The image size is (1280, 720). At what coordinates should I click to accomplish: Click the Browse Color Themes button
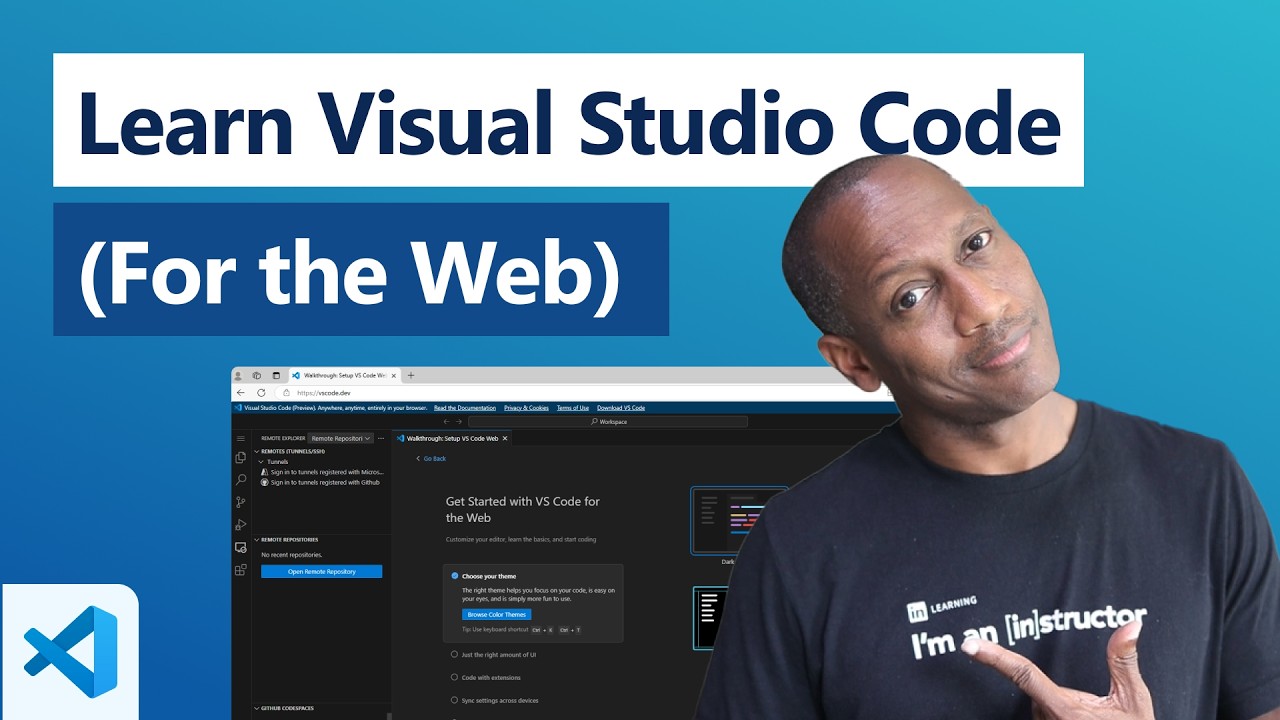click(496, 614)
